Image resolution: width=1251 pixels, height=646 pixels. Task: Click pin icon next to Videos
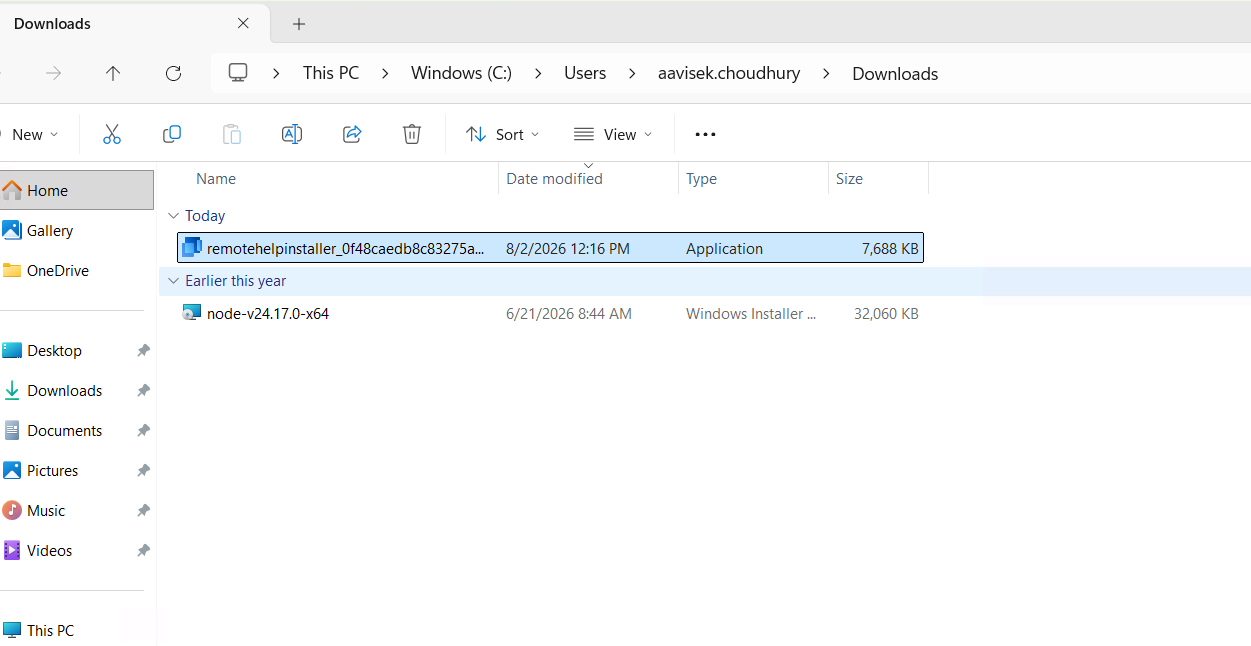pos(143,550)
